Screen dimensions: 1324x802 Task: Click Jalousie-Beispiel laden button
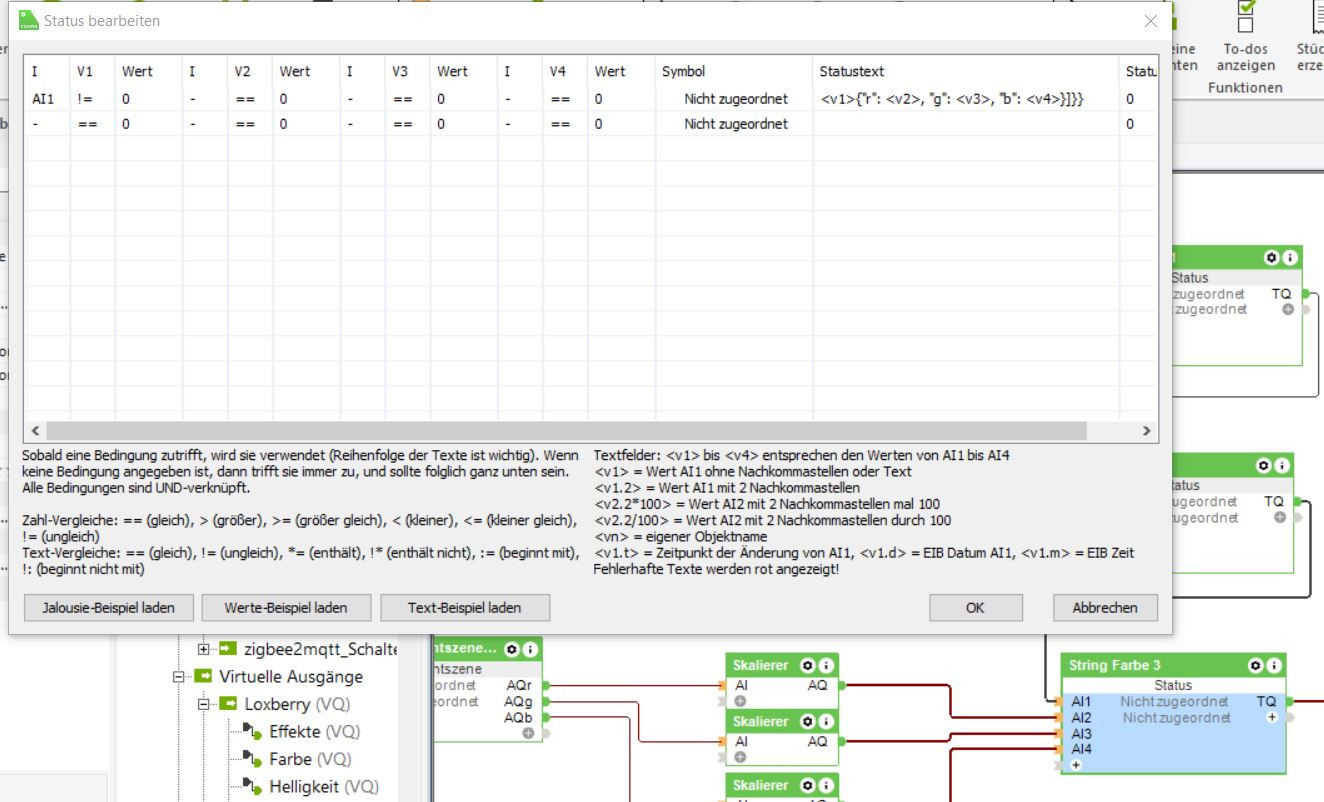108,607
